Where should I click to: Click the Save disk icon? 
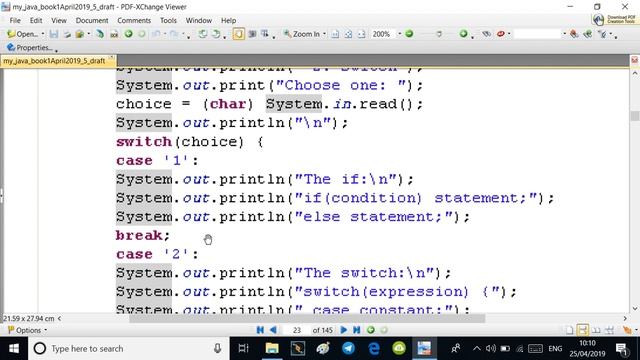tap(53, 34)
